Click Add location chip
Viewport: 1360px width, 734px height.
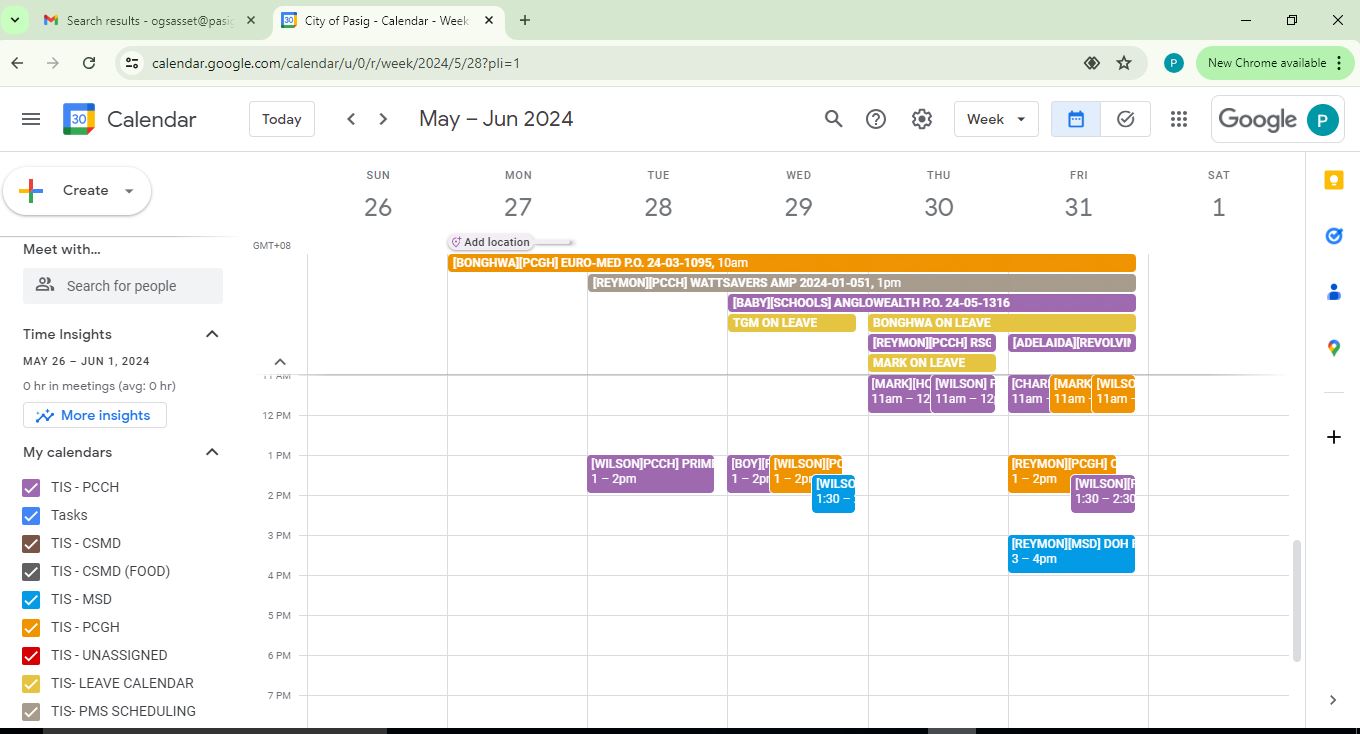click(490, 242)
